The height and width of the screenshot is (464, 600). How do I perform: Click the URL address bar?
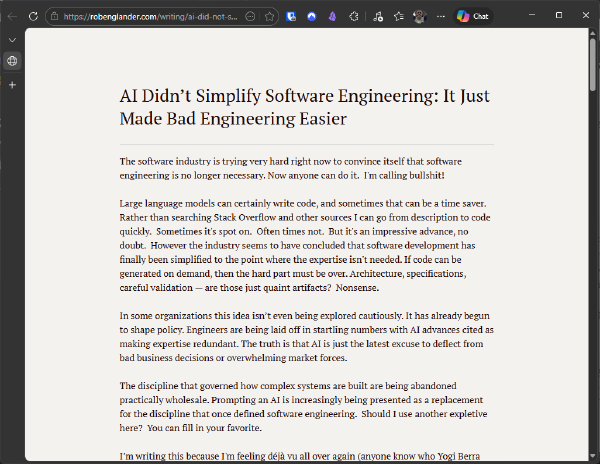coord(150,17)
